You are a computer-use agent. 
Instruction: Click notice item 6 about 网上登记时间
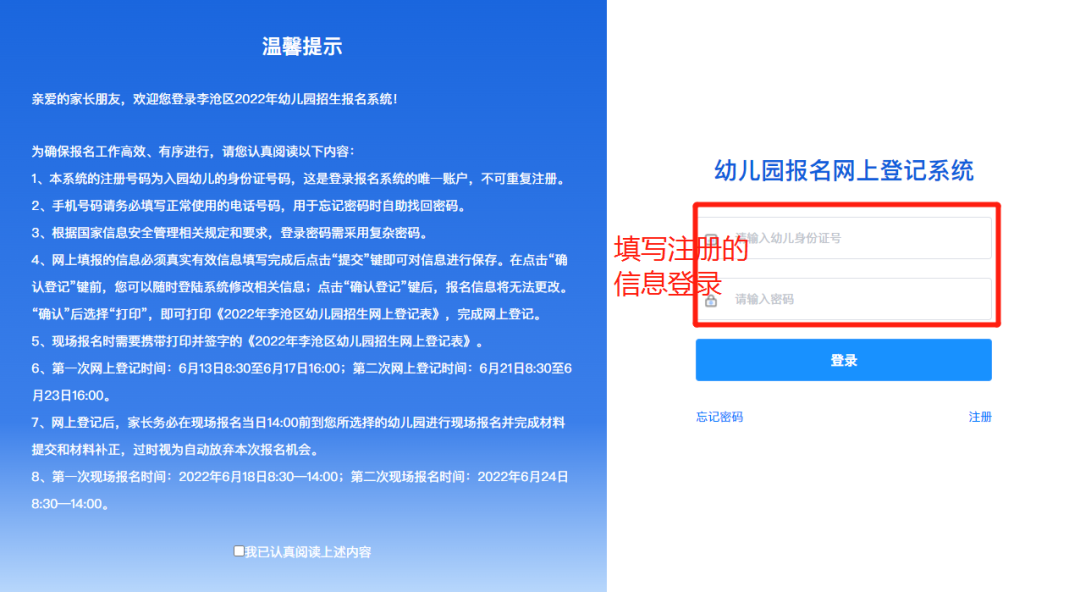click(x=302, y=382)
